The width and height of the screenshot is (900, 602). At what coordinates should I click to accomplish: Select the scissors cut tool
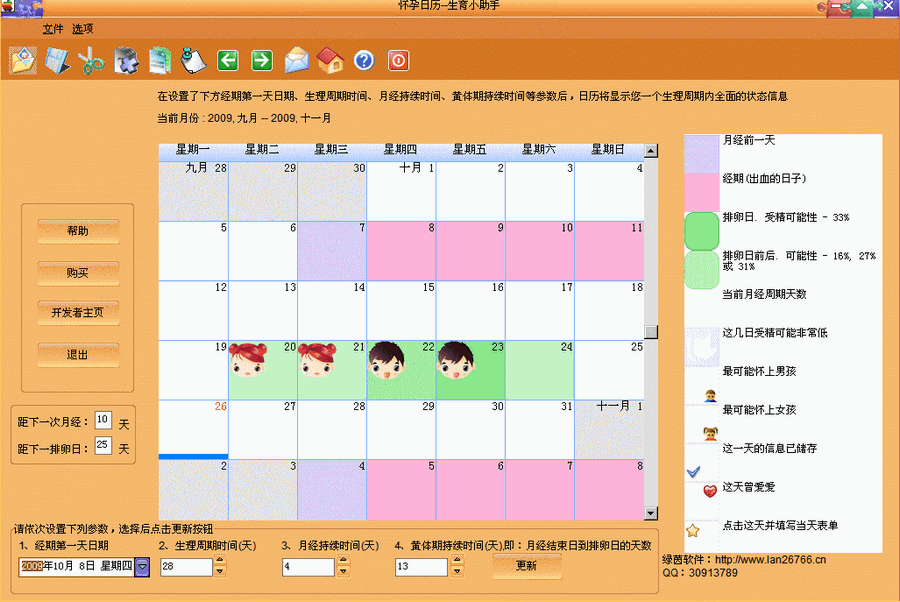click(x=90, y=60)
